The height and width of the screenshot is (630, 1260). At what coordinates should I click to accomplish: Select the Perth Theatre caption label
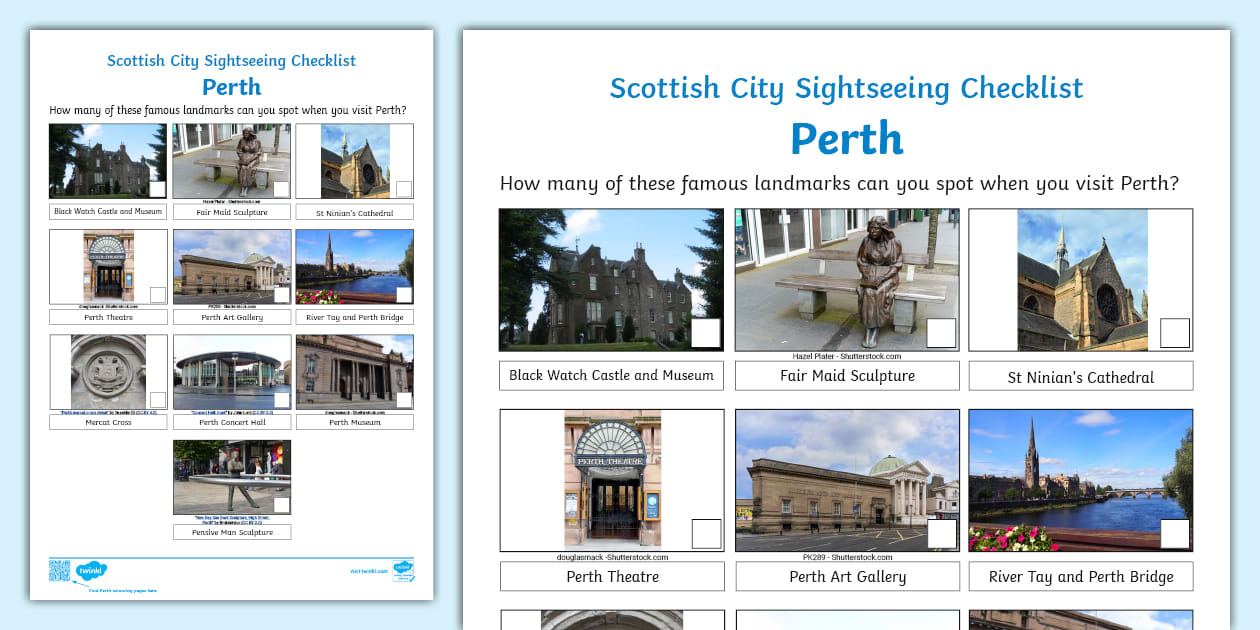pos(611,576)
